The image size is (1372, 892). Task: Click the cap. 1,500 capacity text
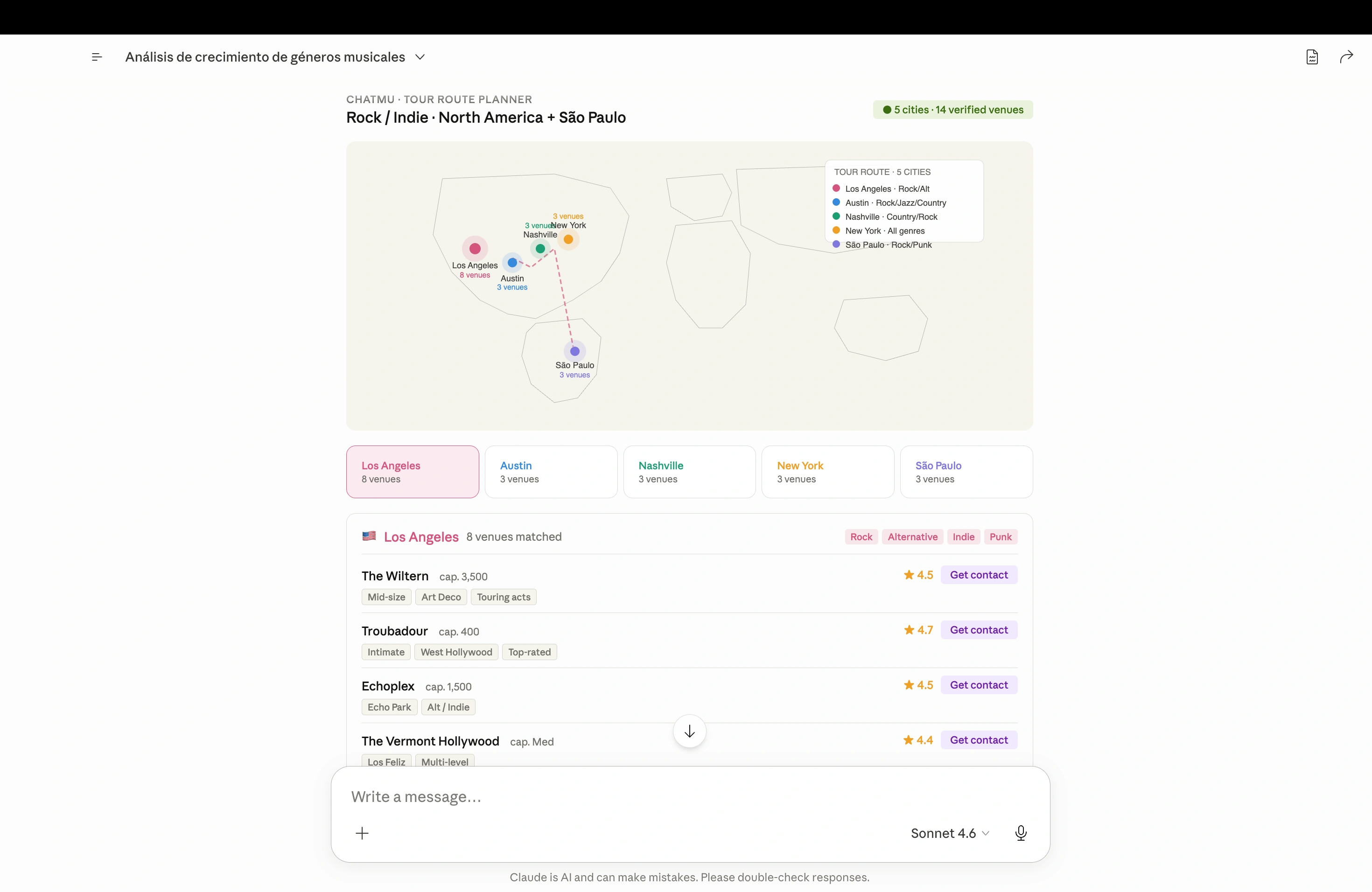pos(448,687)
